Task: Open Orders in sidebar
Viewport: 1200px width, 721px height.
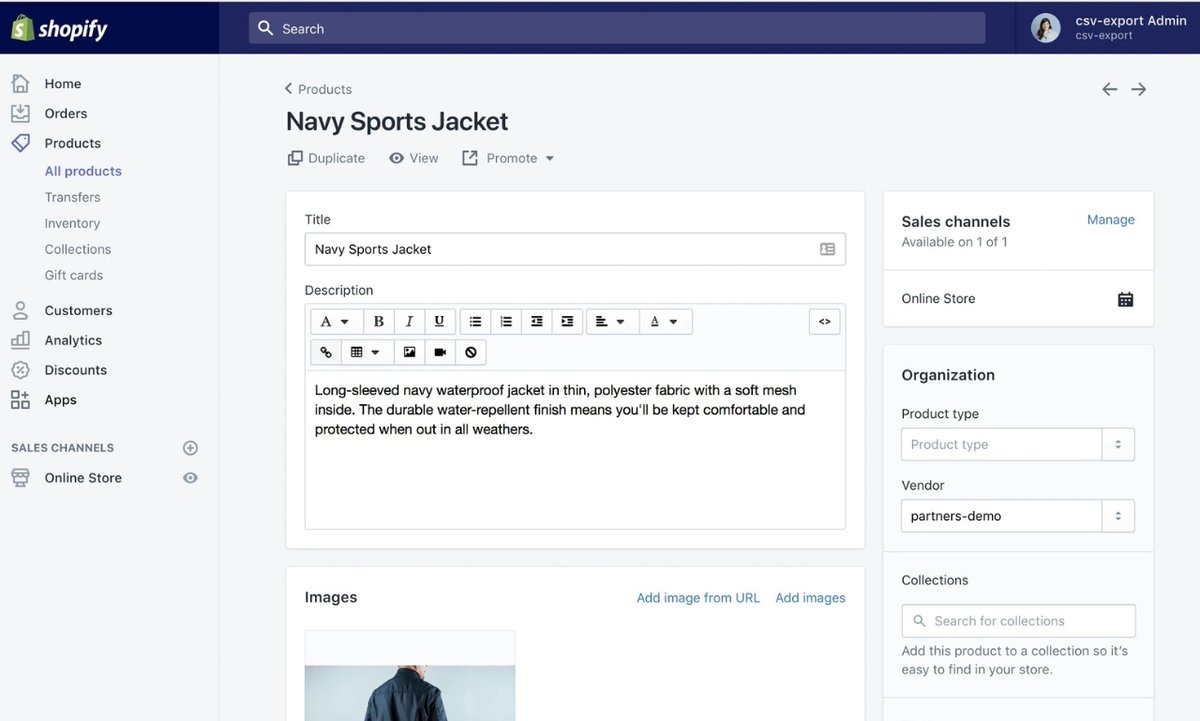Action: [x=66, y=113]
